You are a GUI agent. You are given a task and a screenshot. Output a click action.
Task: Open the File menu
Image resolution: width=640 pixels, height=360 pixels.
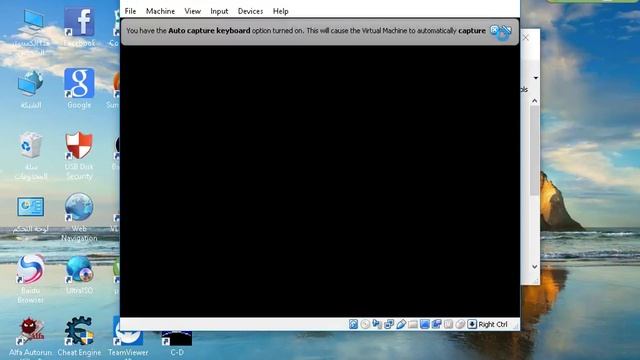(130, 11)
